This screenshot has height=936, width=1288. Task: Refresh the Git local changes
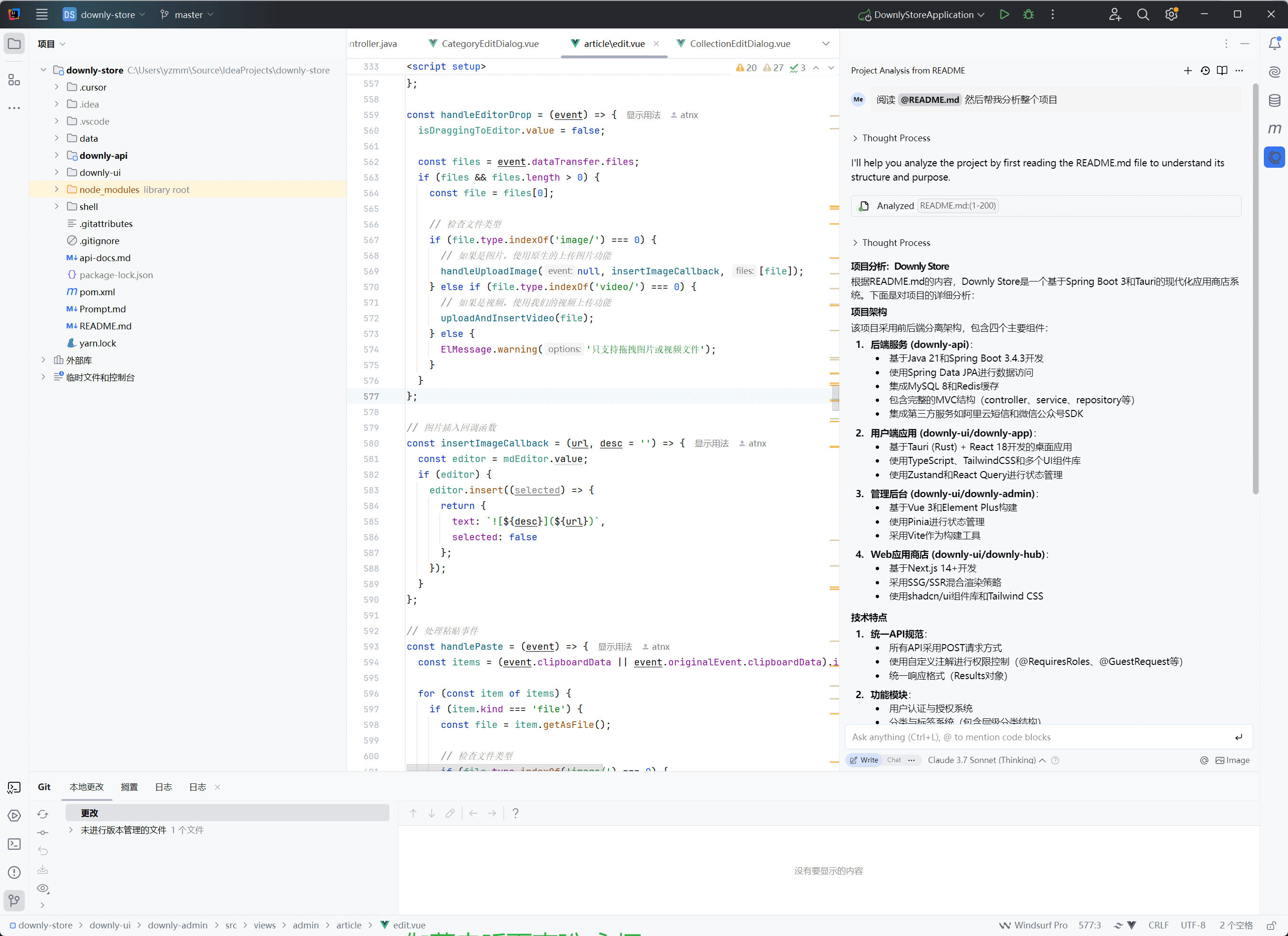point(43,814)
